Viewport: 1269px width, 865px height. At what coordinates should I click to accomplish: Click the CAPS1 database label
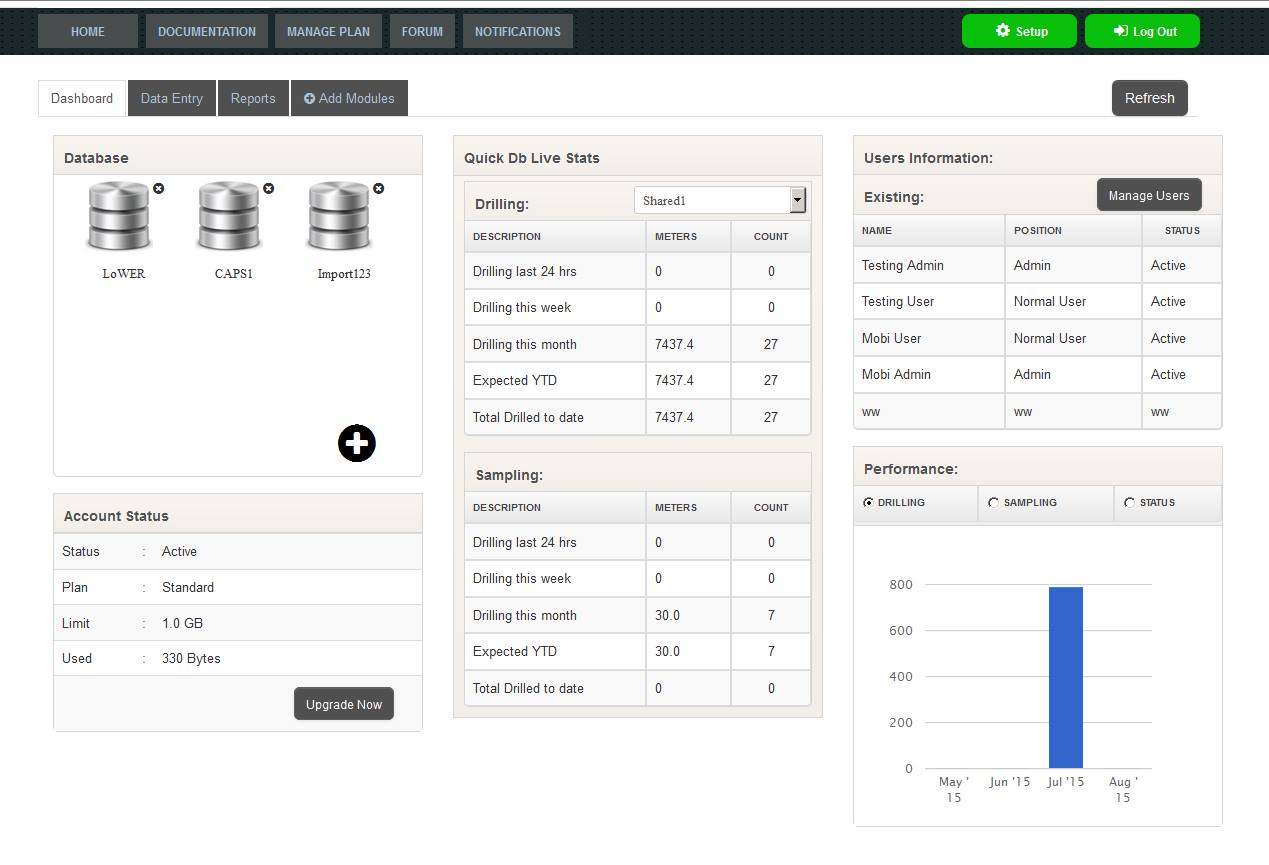point(234,273)
